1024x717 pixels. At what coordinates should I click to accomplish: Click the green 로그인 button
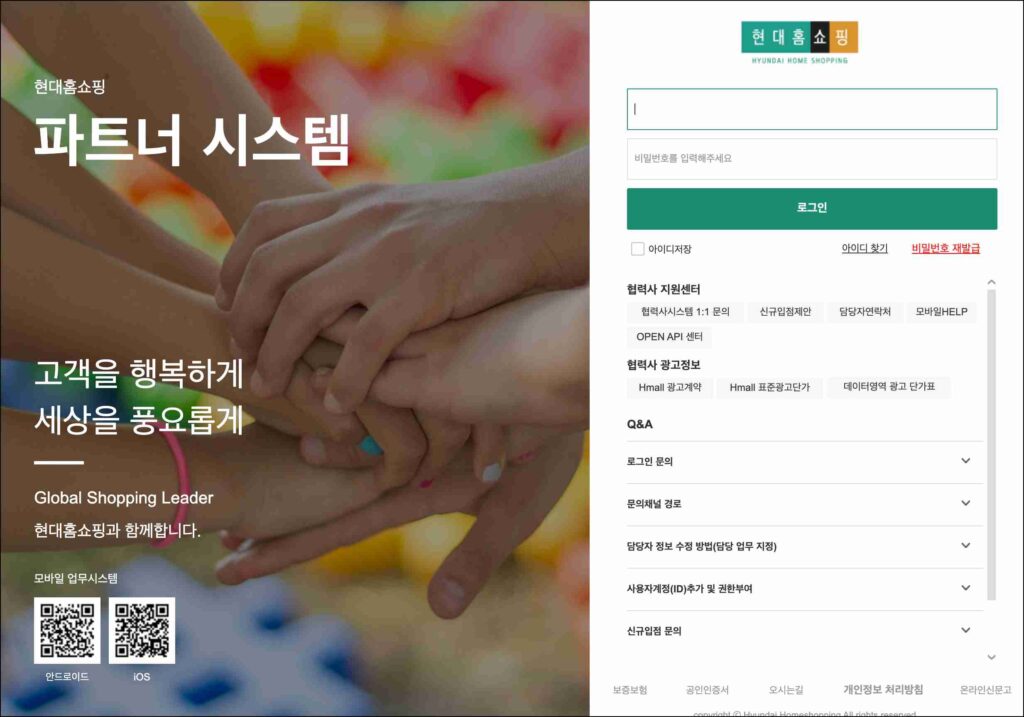(x=812, y=208)
